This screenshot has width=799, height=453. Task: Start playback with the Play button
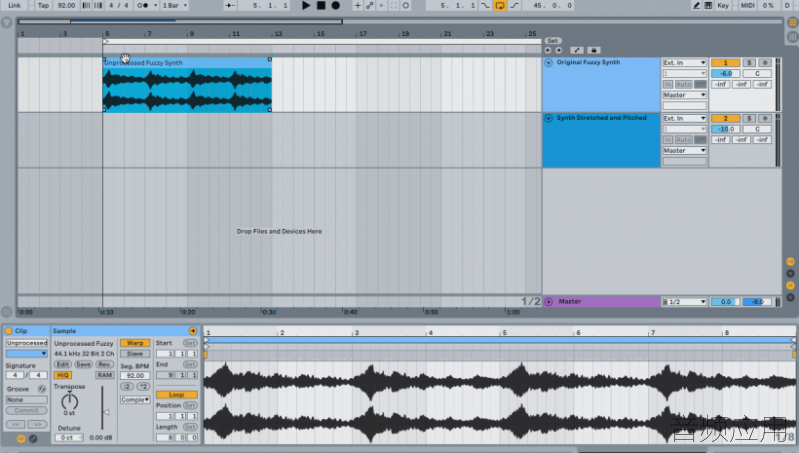pos(306,6)
